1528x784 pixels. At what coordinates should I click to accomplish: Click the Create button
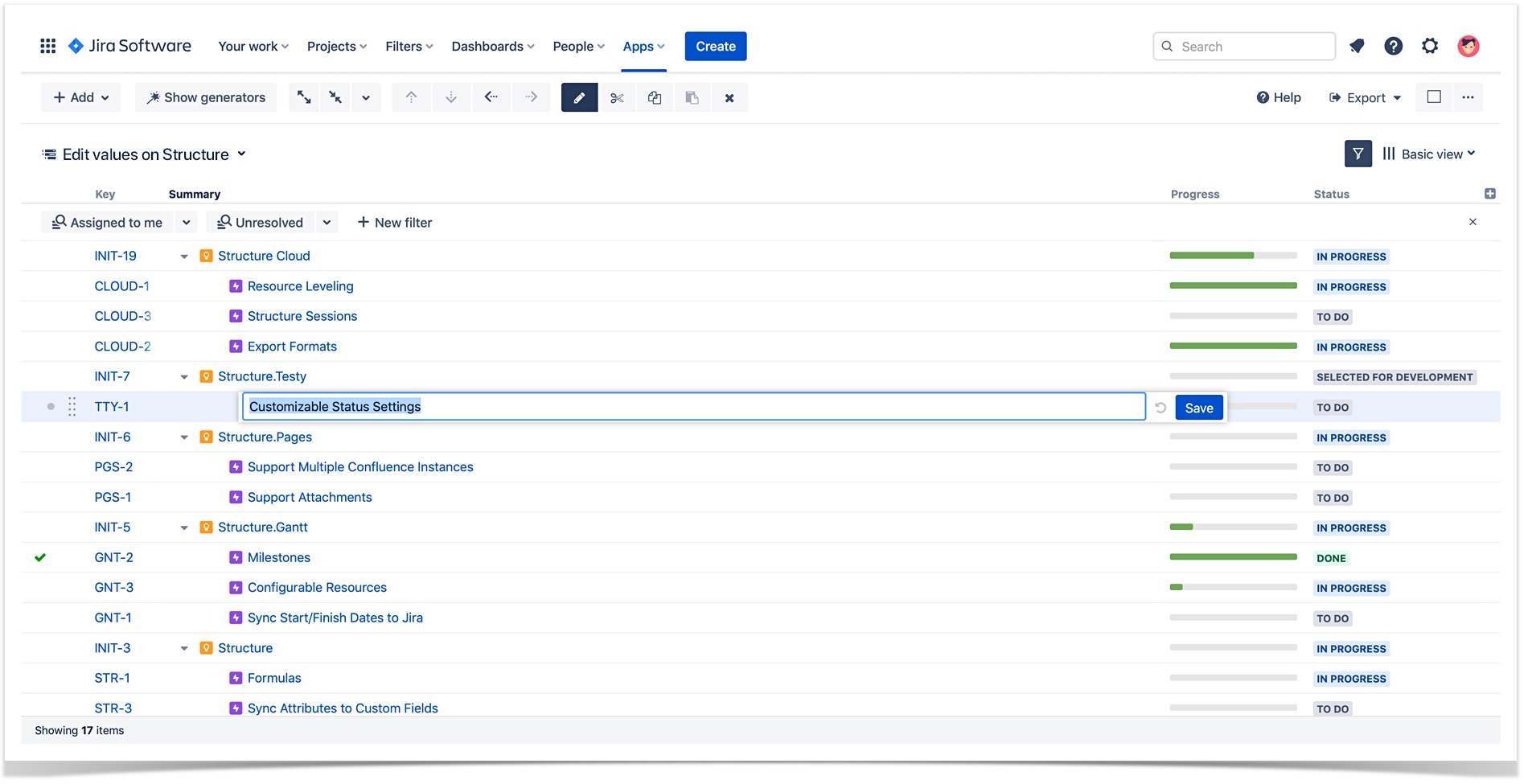[716, 47]
